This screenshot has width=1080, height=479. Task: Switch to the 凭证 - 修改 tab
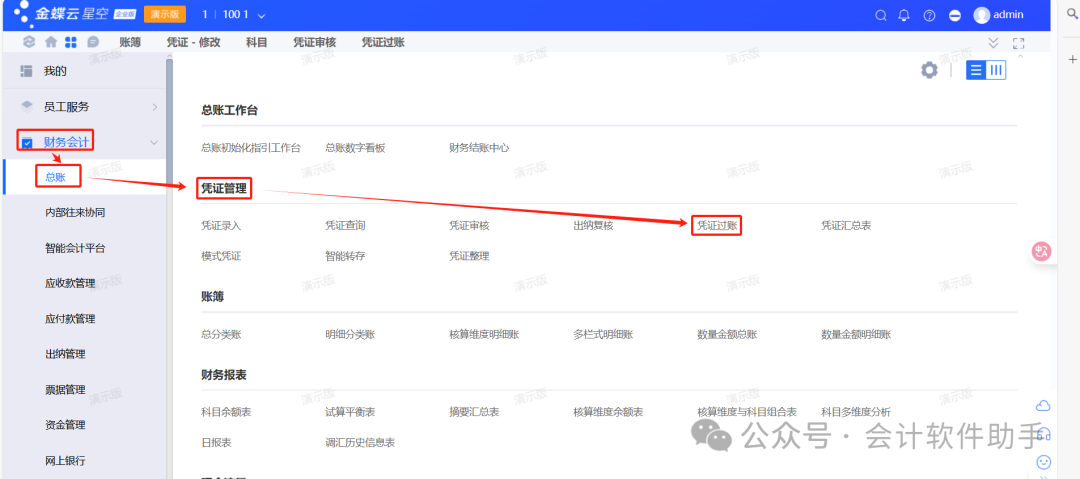[196, 43]
